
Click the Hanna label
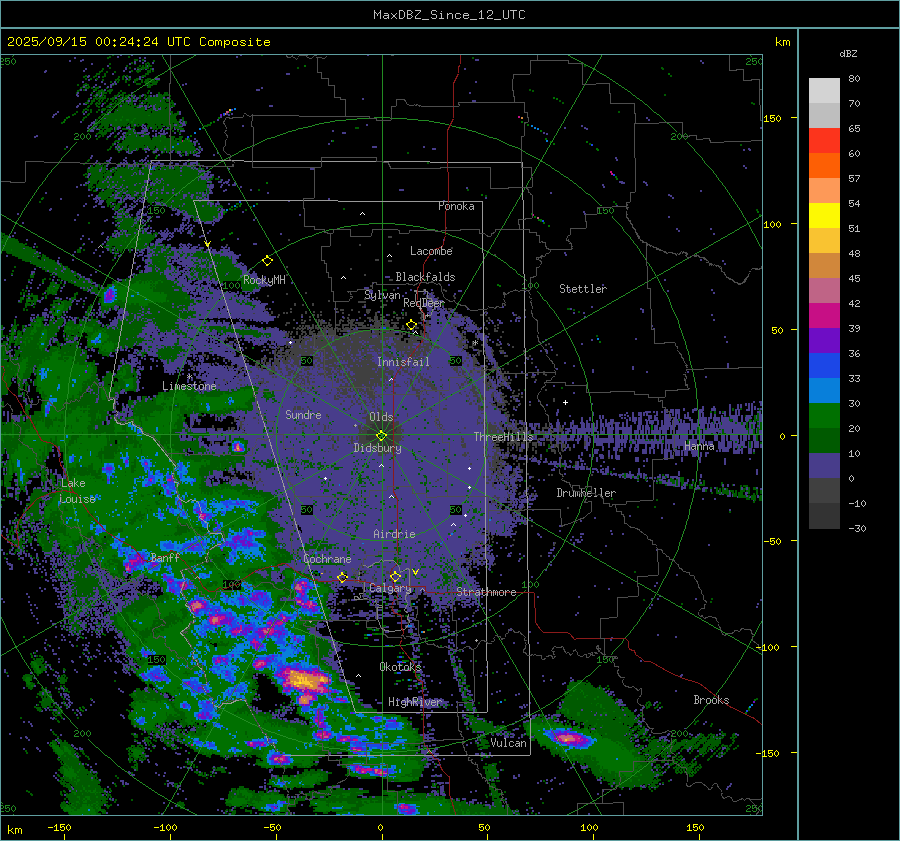pyautogui.click(x=699, y=446)
